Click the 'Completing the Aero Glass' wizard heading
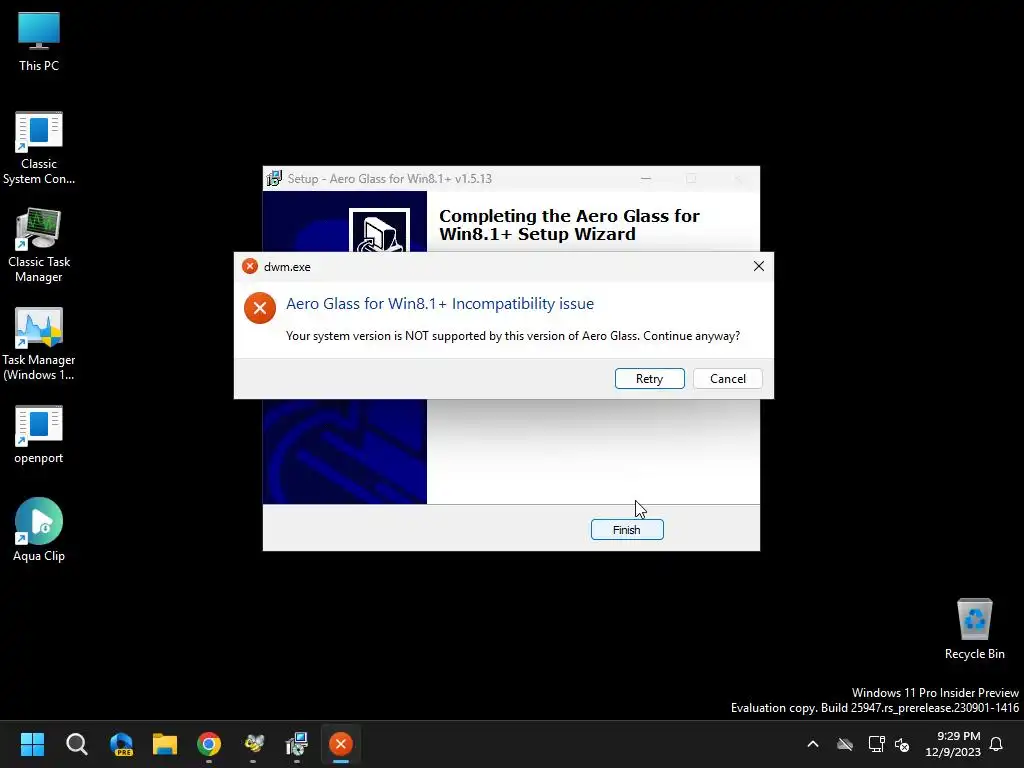The height and width of the screenshot is (768, 1024). coord(569,225)
